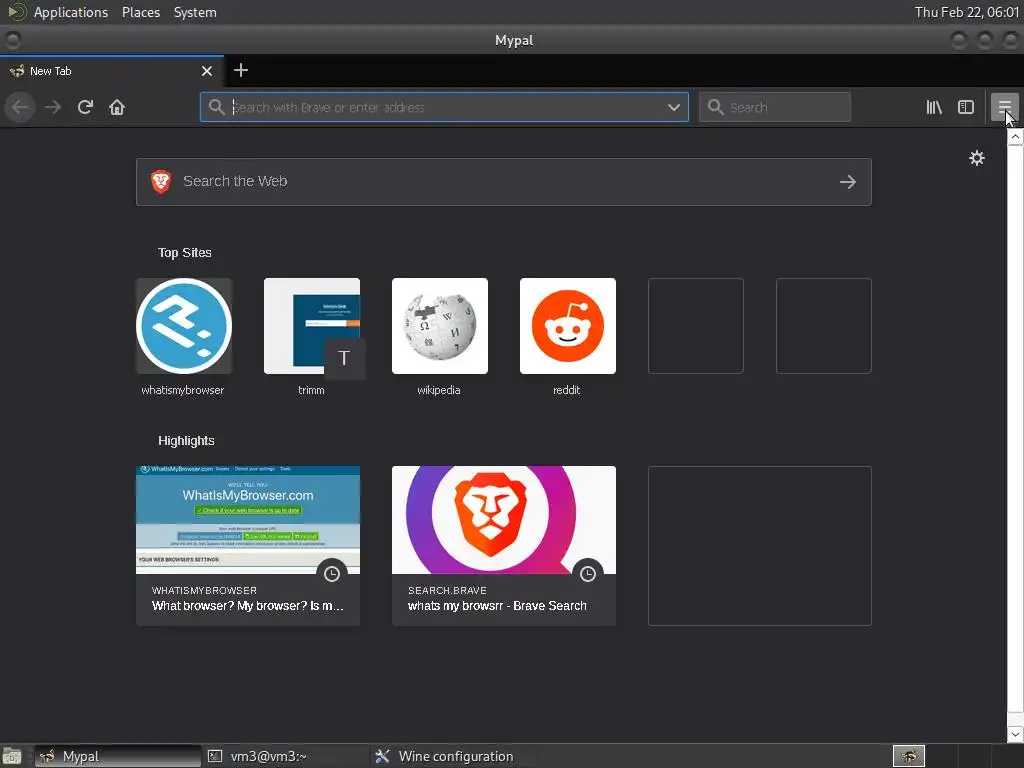1024x768 pixels.
Task: Open the Home page button
Action: [x=117, y=107]
